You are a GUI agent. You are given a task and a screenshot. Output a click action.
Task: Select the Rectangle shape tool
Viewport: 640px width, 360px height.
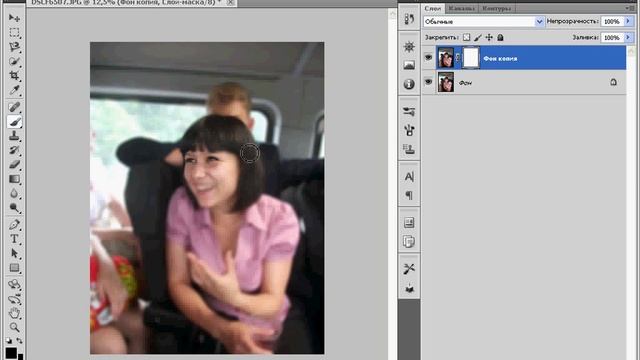[x=14, y=268]
